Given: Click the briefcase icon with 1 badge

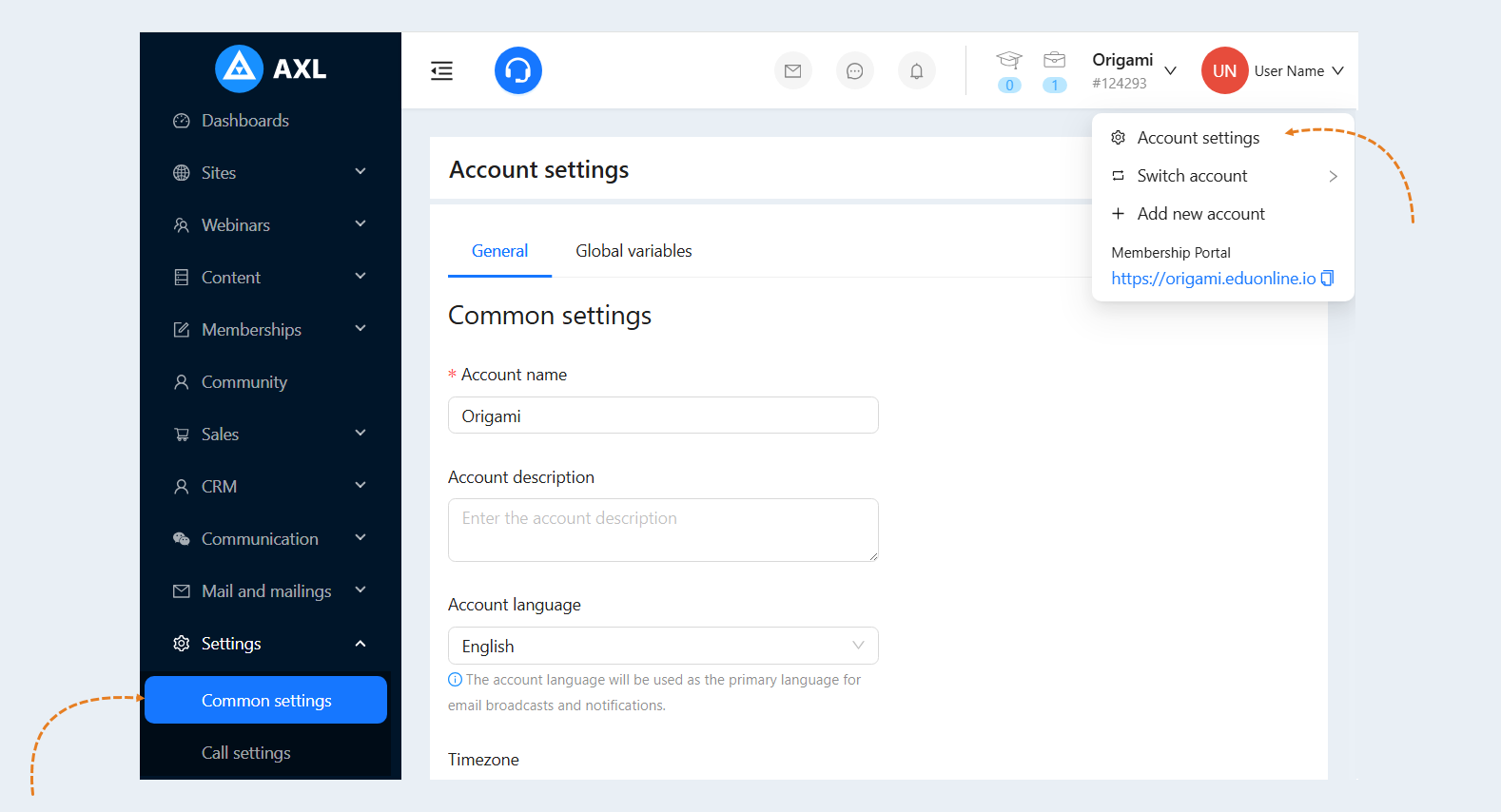Looking at the screenshot, I should pos(1055,60).
